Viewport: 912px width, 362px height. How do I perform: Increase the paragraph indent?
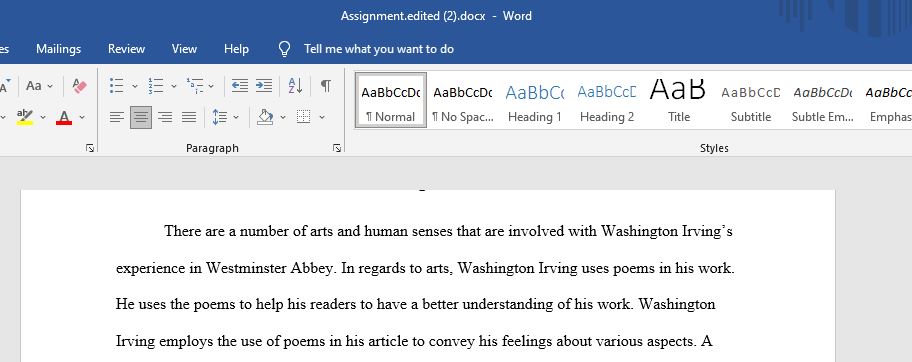tap(263, 86)
